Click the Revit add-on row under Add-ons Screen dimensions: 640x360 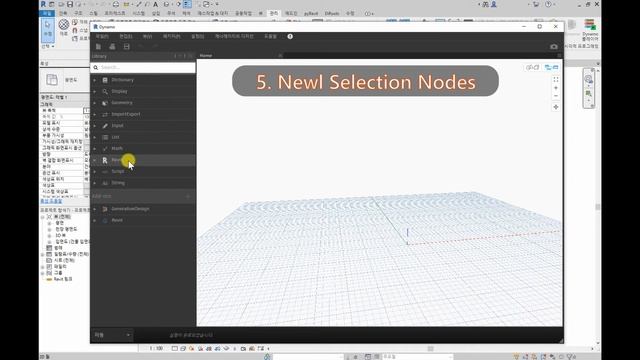[x=143, y=220]
